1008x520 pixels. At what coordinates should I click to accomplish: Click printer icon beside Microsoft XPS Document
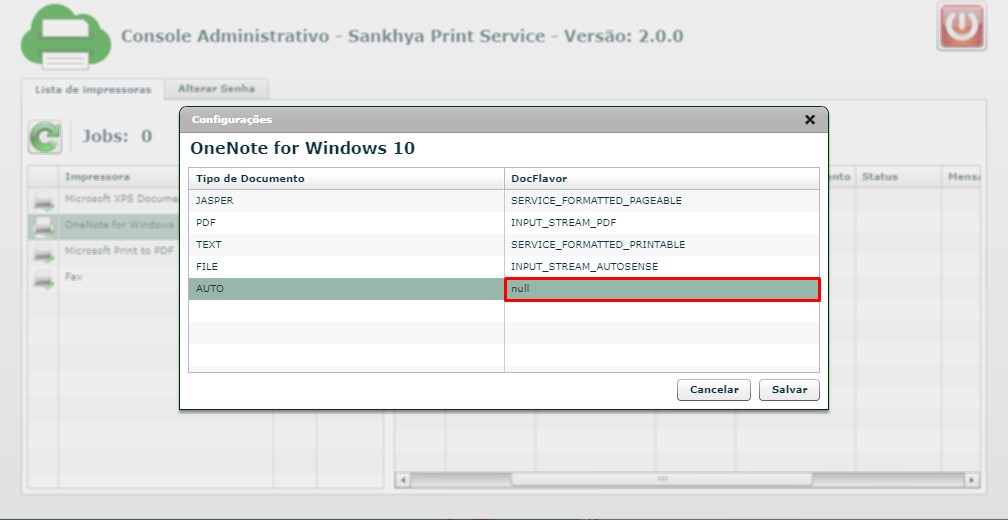44,201
